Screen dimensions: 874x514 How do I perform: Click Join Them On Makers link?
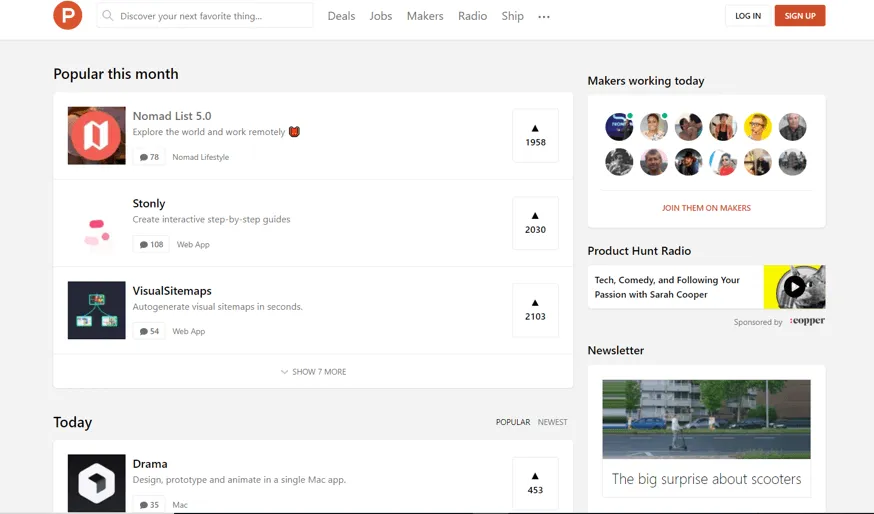pyautogui.click(x=706, y=208)
